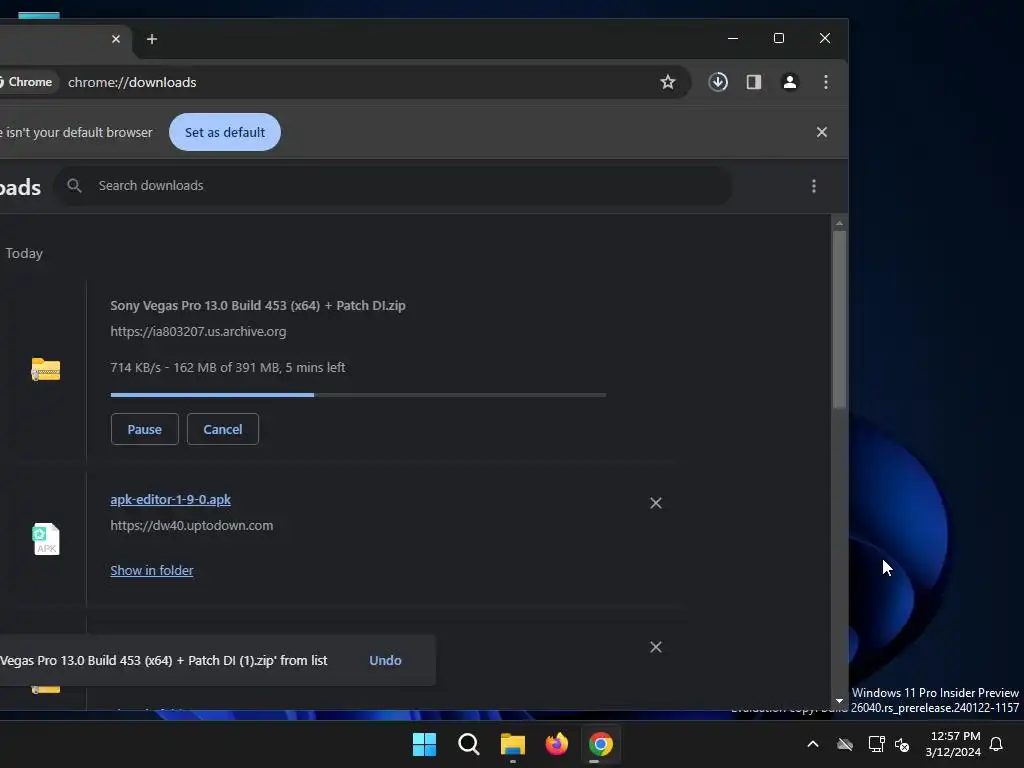The height and width of the screenshot is (768, 1024).
Task: Click the Chrome taskbar icon
Action: pyautogui.click(x=601, y=744)
